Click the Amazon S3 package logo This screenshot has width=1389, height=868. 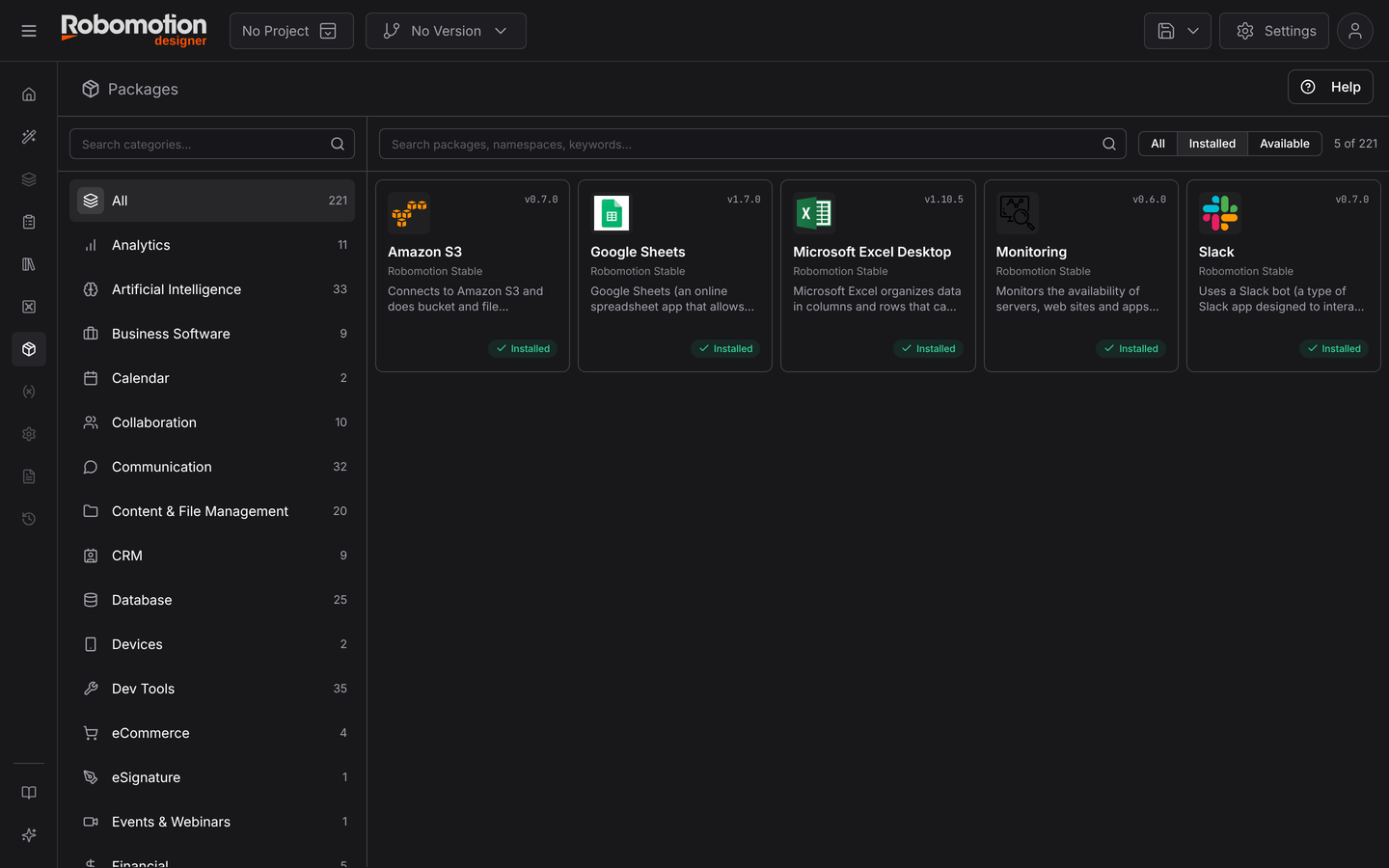pos(409,213)
